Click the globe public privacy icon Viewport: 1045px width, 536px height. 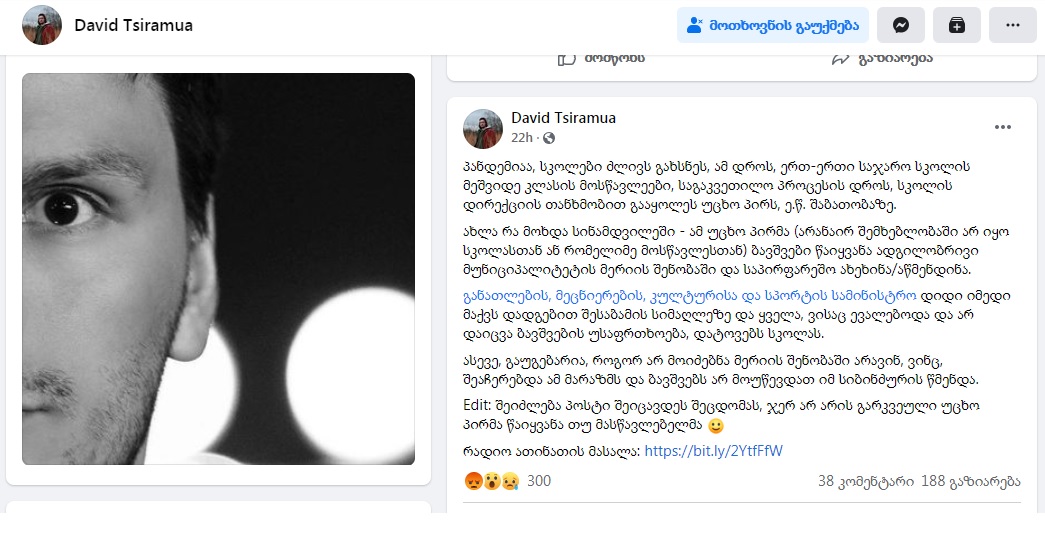pyautogui.click(x=549, y=138)
